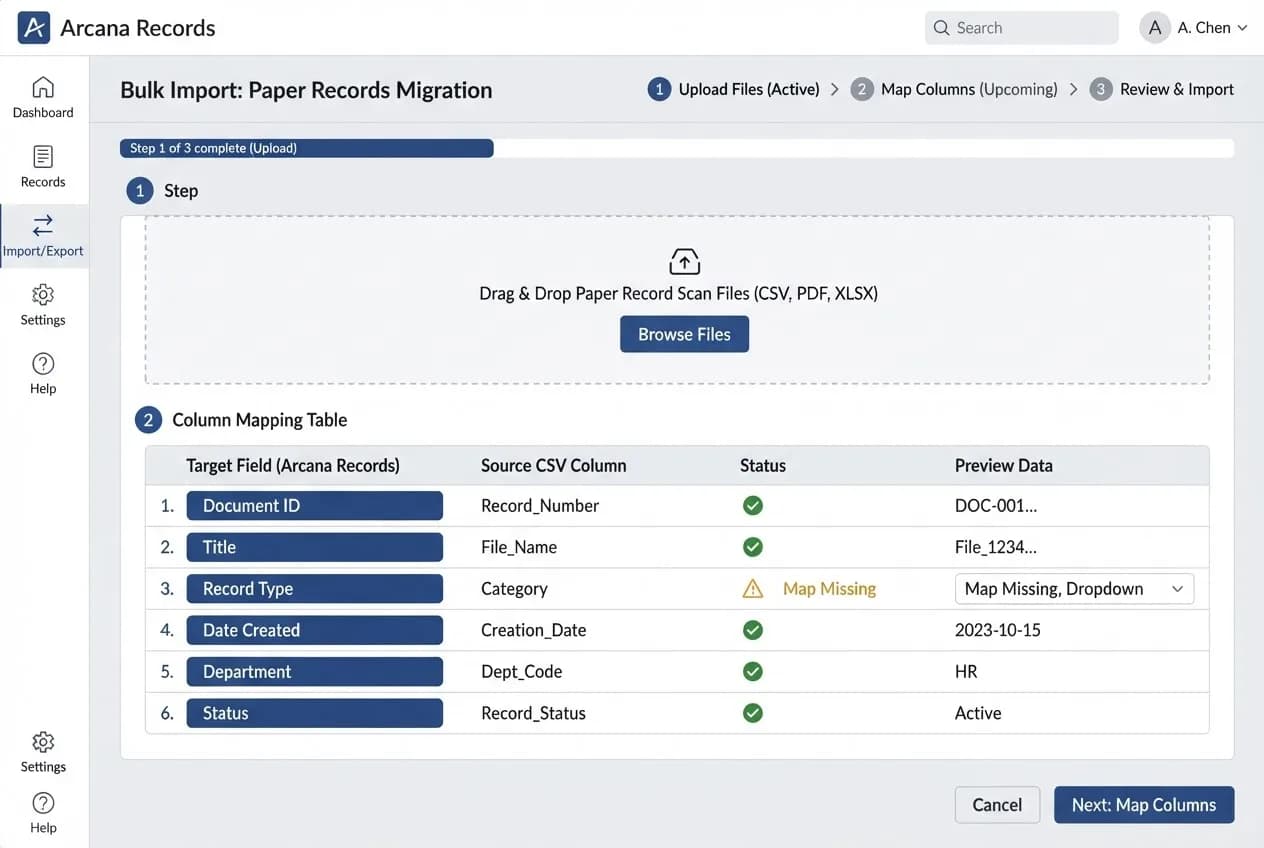The width and height of the screenshot is (1264, 848).
Task: Open the Dashboard home icon
Action: click(43, 87)
